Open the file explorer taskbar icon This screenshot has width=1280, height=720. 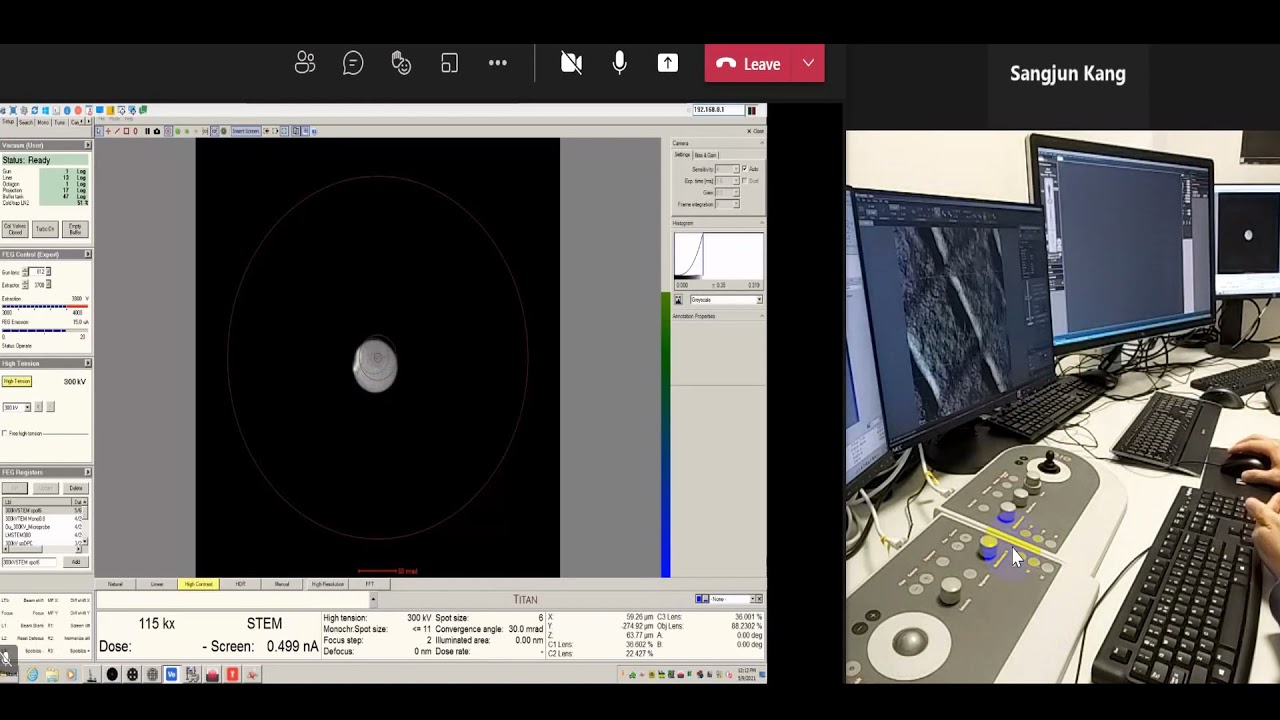52,674
